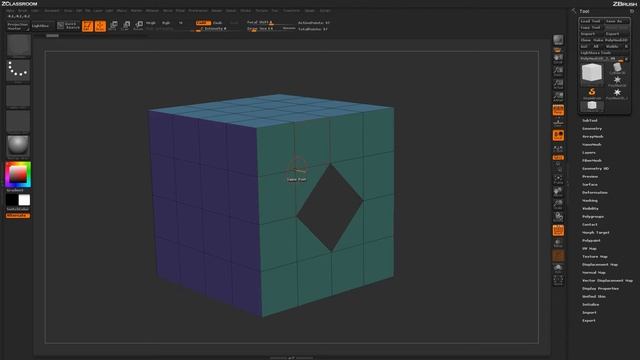The height and width of the screenshot is (360, 640).
Task: Click the Xpose icon
Action: point(558,280)
